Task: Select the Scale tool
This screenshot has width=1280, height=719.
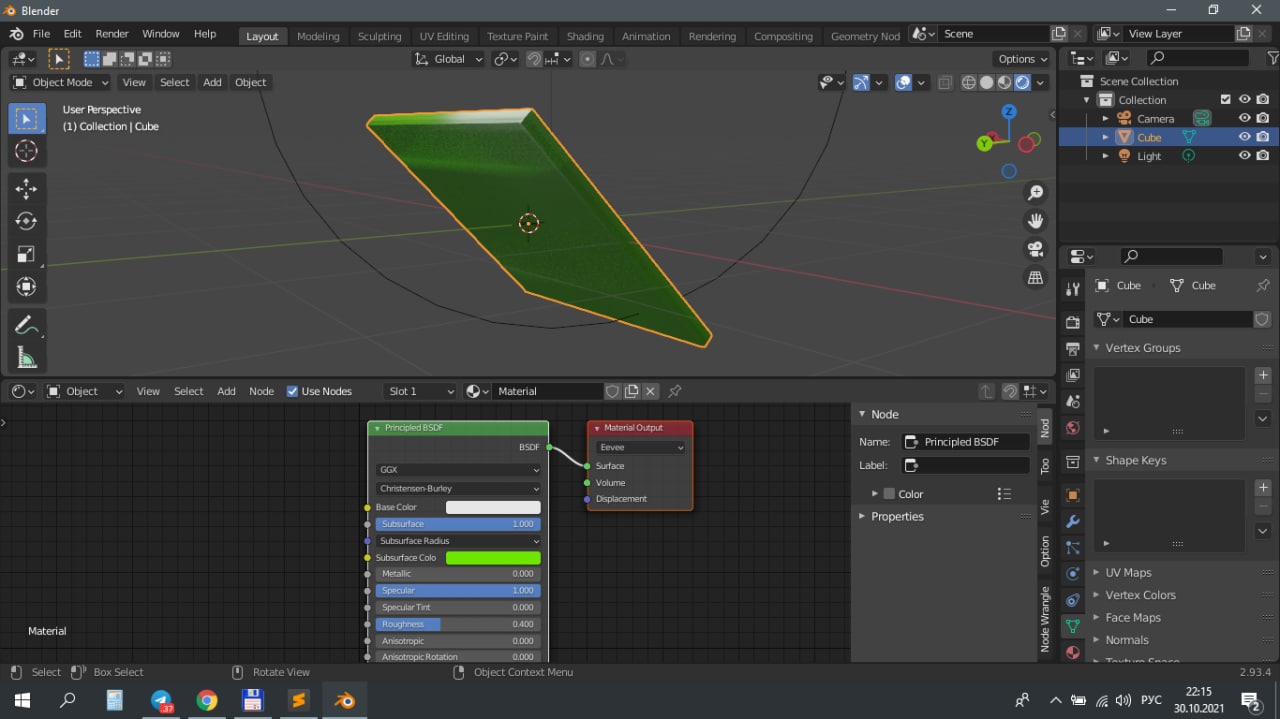Action: click(27, 254)
